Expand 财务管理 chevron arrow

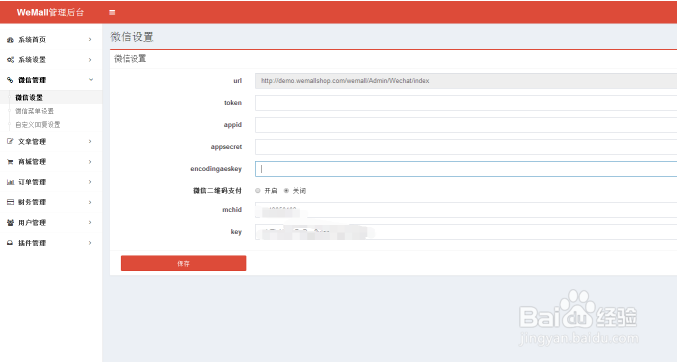tap(90, 202)
